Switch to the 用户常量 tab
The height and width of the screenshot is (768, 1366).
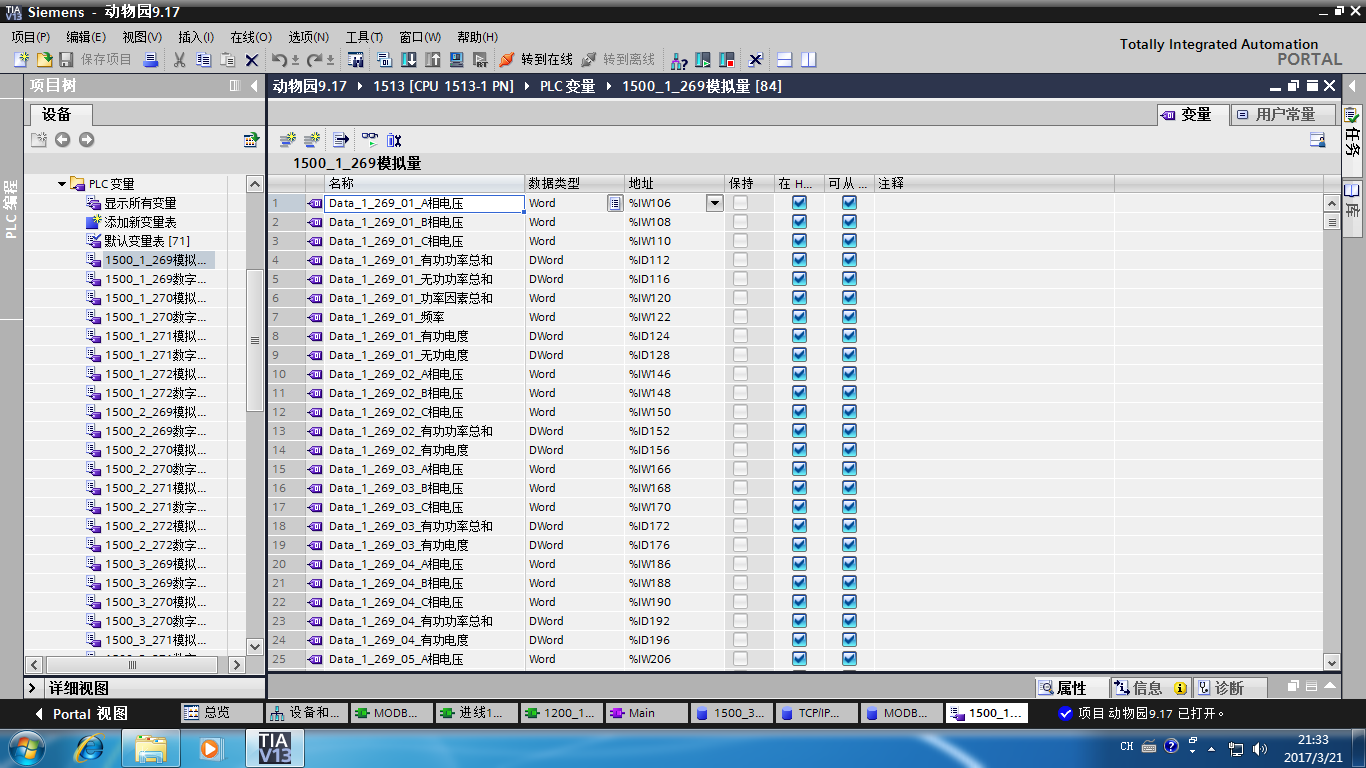(1283, 115)
